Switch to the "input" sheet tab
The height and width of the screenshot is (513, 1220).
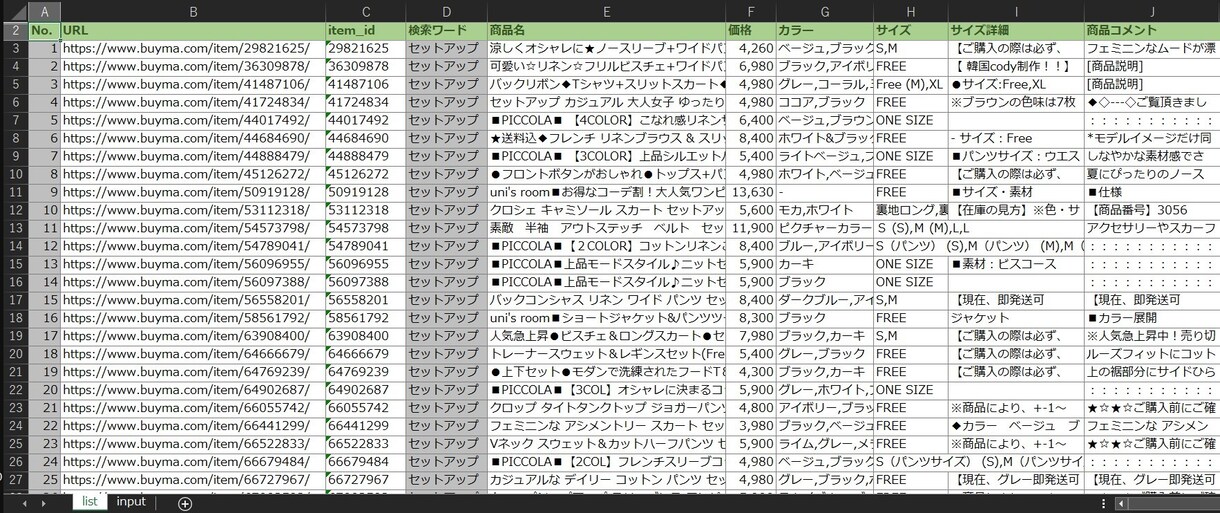coord(131,502)
